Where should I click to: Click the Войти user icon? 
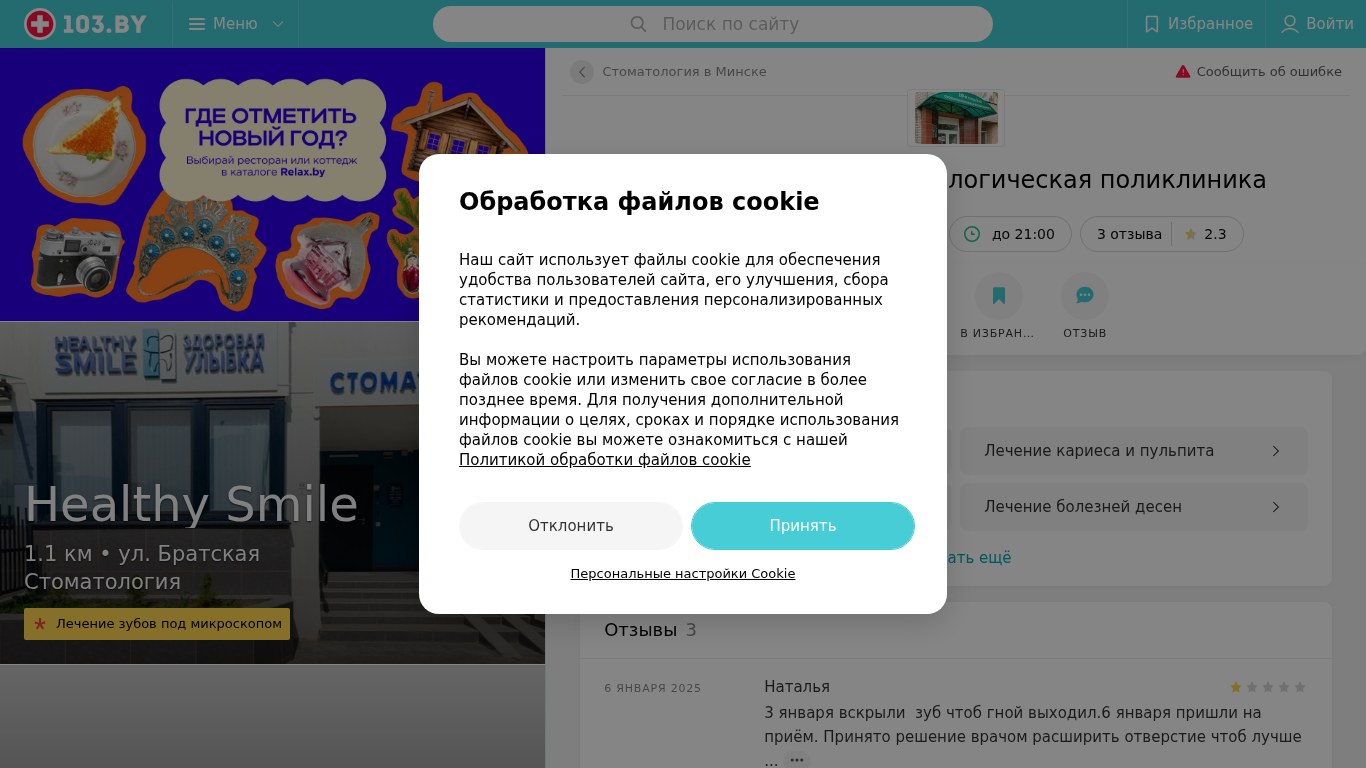click(x=1290, y=24)
